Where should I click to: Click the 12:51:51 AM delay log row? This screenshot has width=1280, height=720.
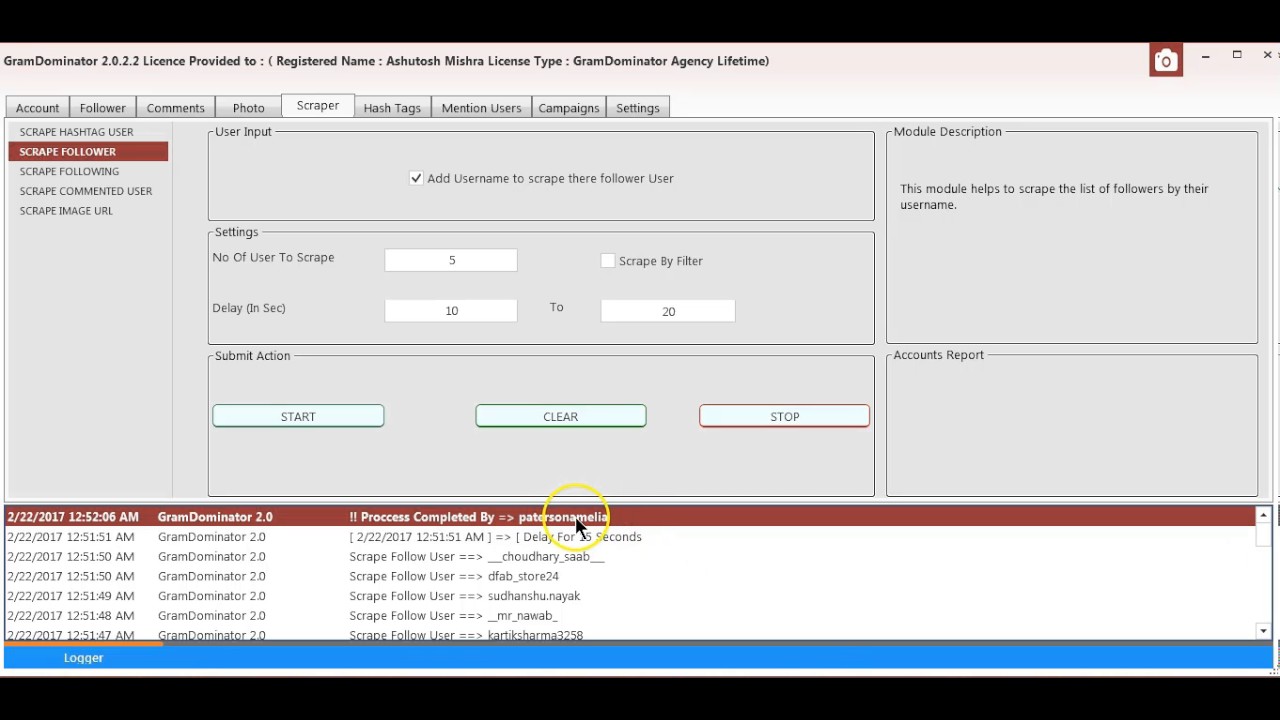pyautogui.click(x=631, y=537)
